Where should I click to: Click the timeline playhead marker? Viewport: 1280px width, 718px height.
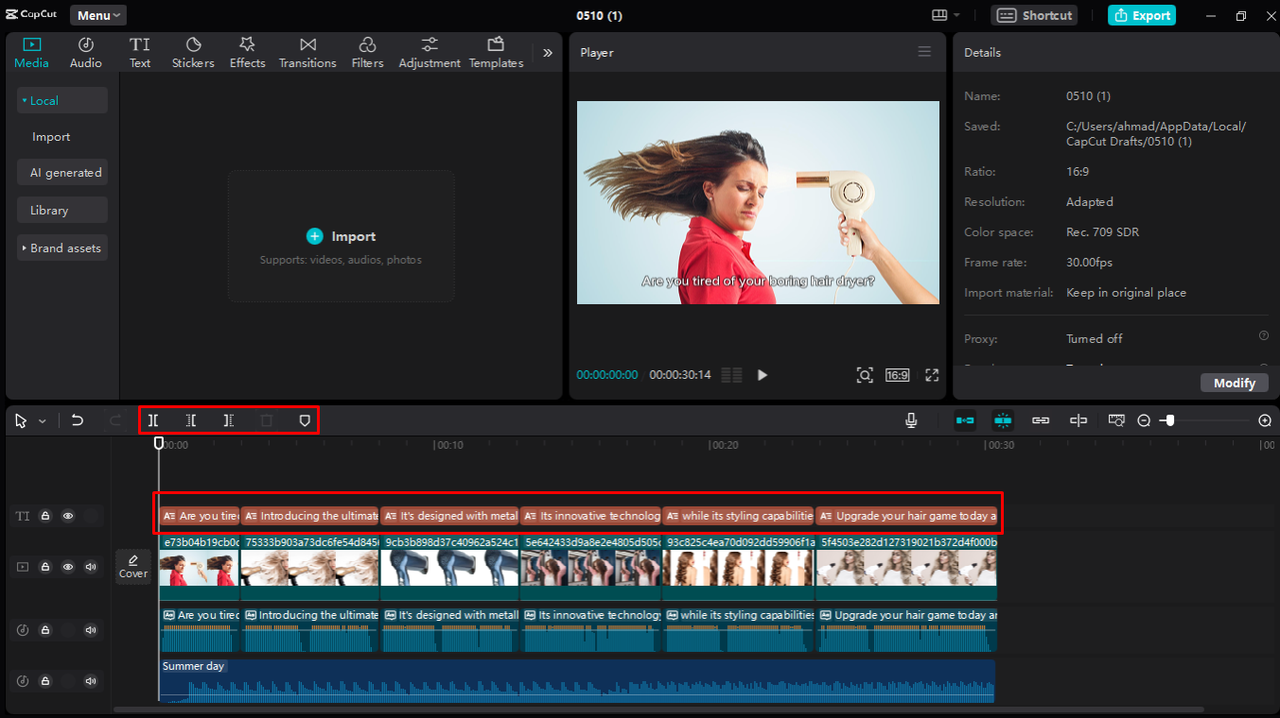(158, 442)
